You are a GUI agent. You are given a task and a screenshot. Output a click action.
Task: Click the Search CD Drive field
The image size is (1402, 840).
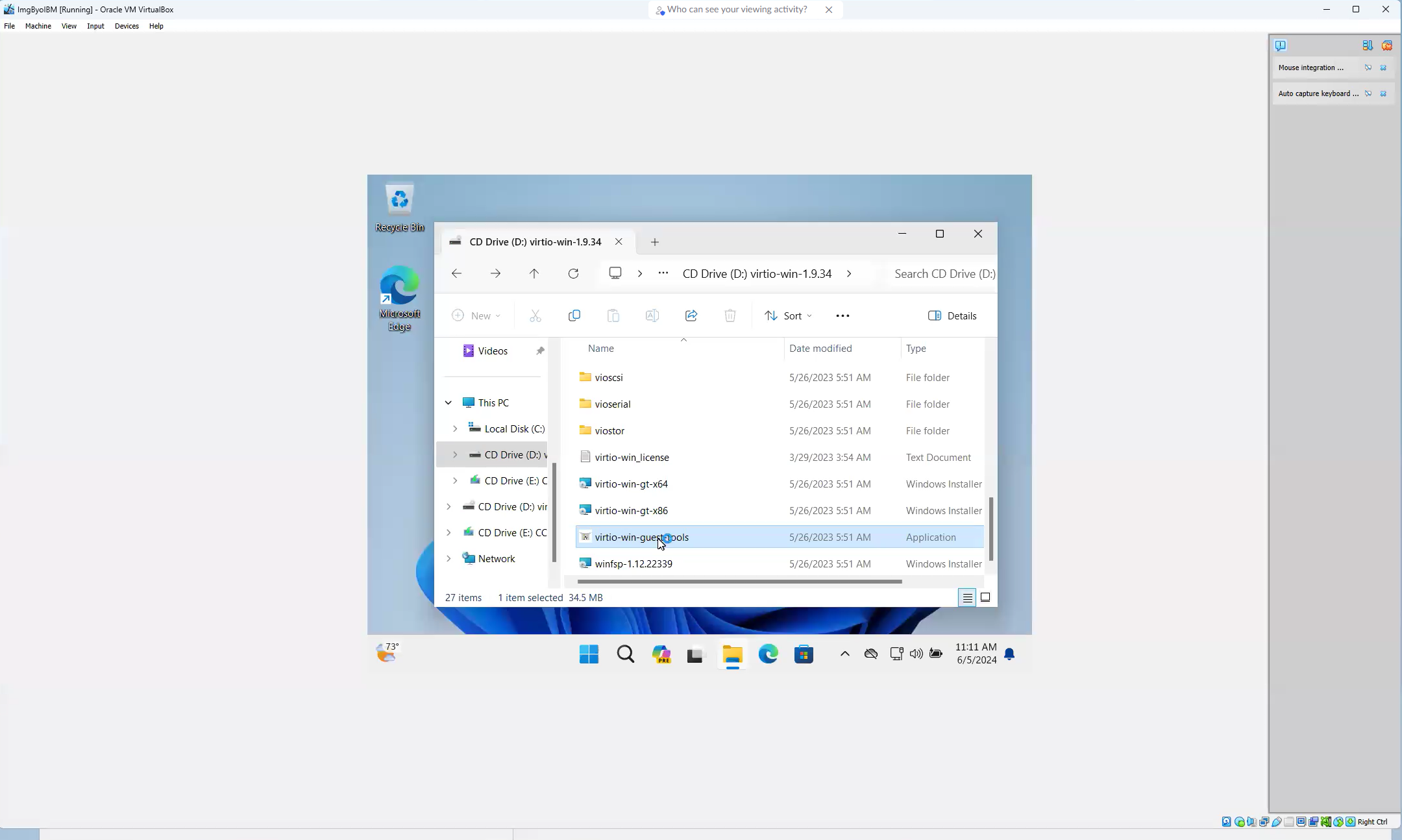click(x=944, y=274)
